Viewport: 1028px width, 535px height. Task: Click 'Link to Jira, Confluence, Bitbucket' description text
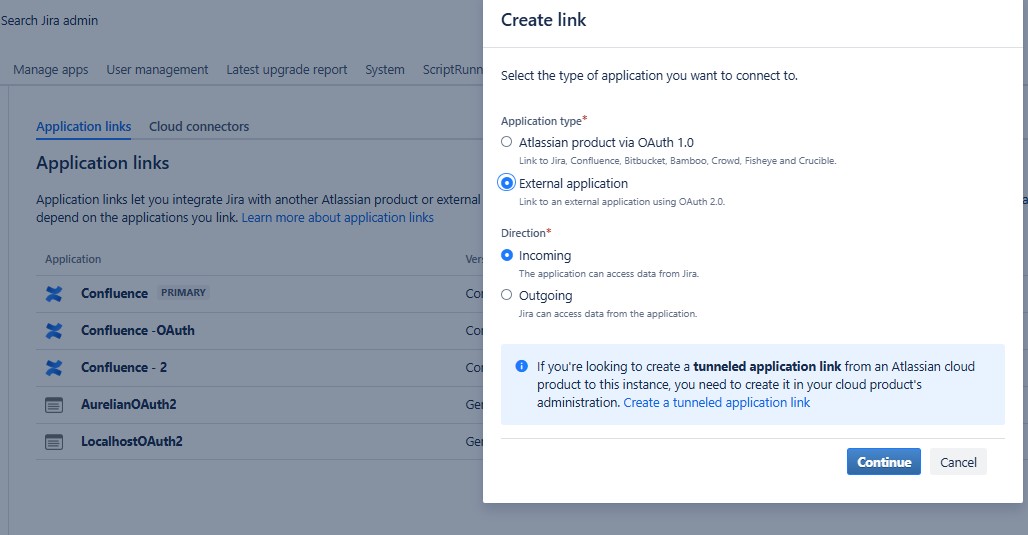pos(677,161)
